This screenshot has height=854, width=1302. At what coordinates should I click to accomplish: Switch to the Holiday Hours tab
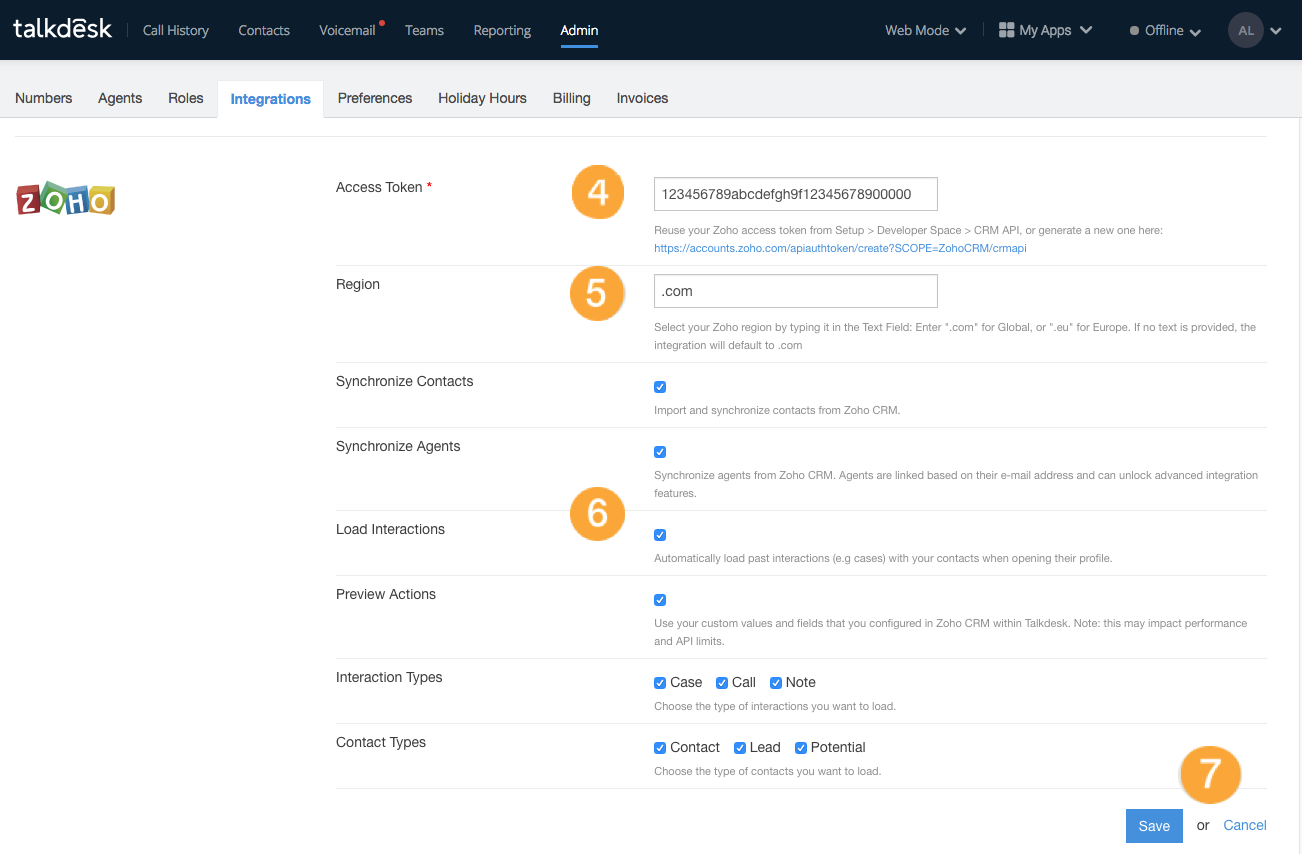click(482, 98)
